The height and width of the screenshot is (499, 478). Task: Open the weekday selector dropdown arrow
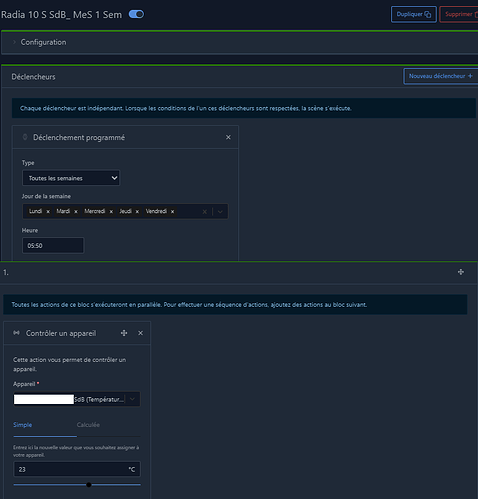click(x=220, y=212)
